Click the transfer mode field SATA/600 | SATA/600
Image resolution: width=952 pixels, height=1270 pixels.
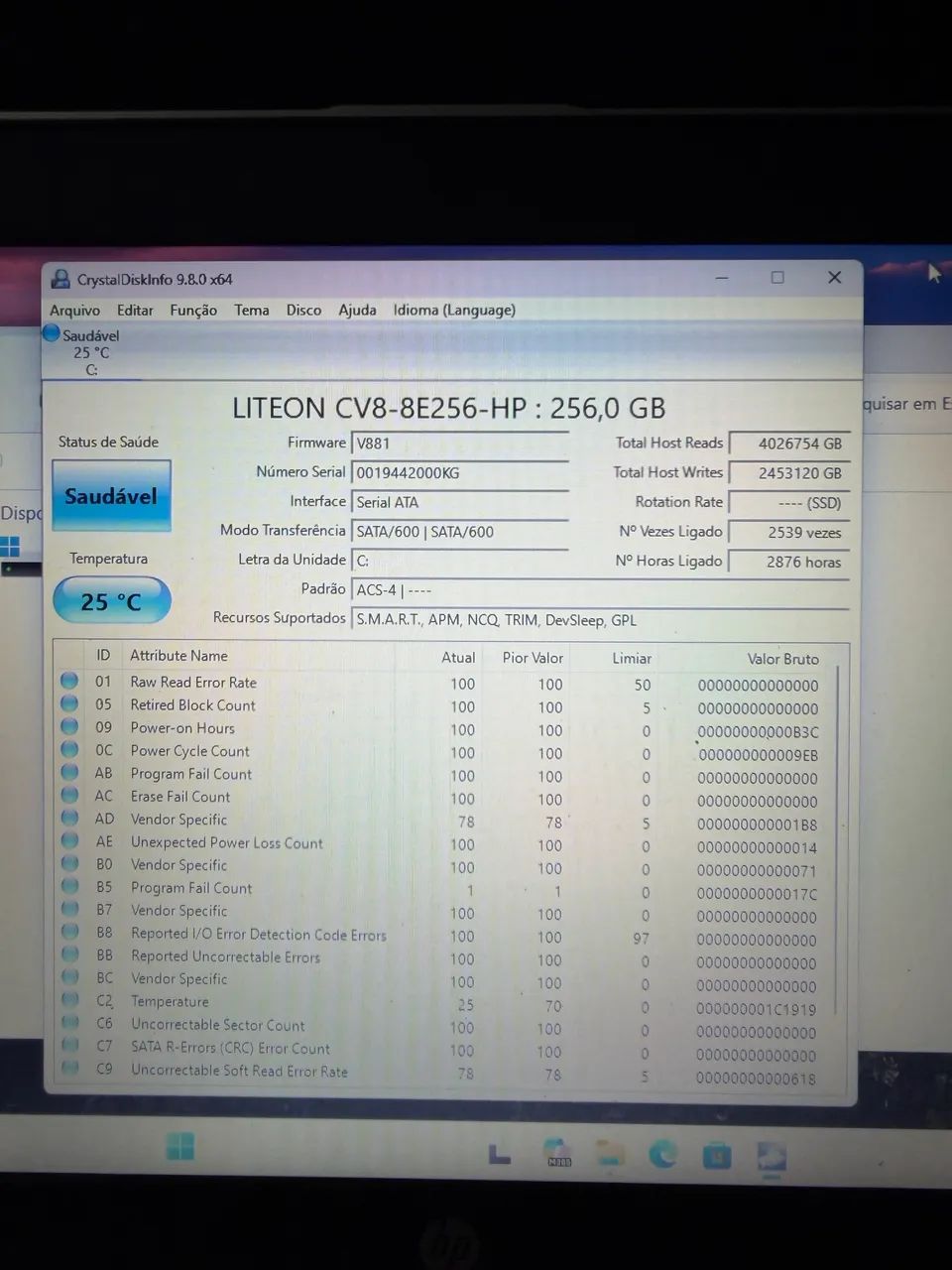(460, 532)
